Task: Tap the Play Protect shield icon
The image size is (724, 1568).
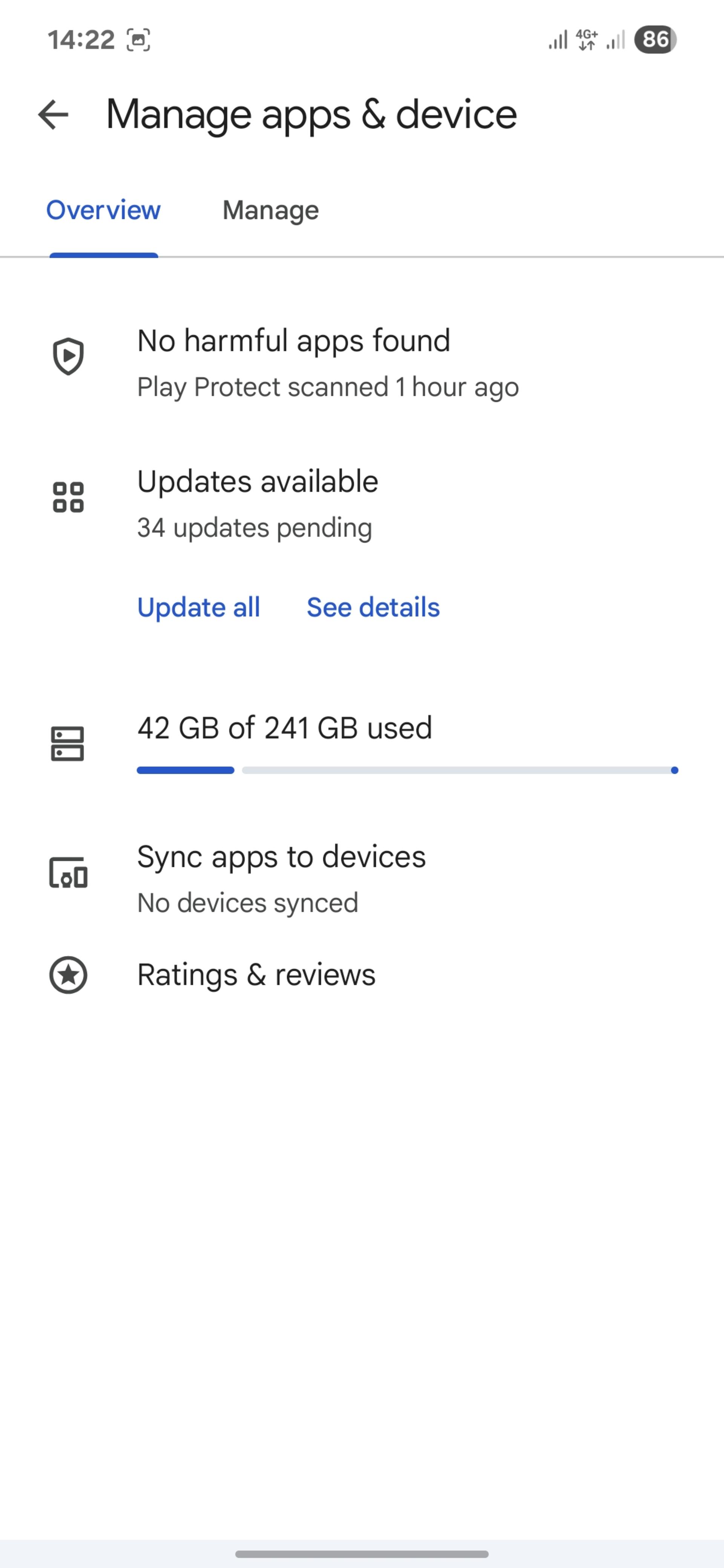Action: click(68, 356)
